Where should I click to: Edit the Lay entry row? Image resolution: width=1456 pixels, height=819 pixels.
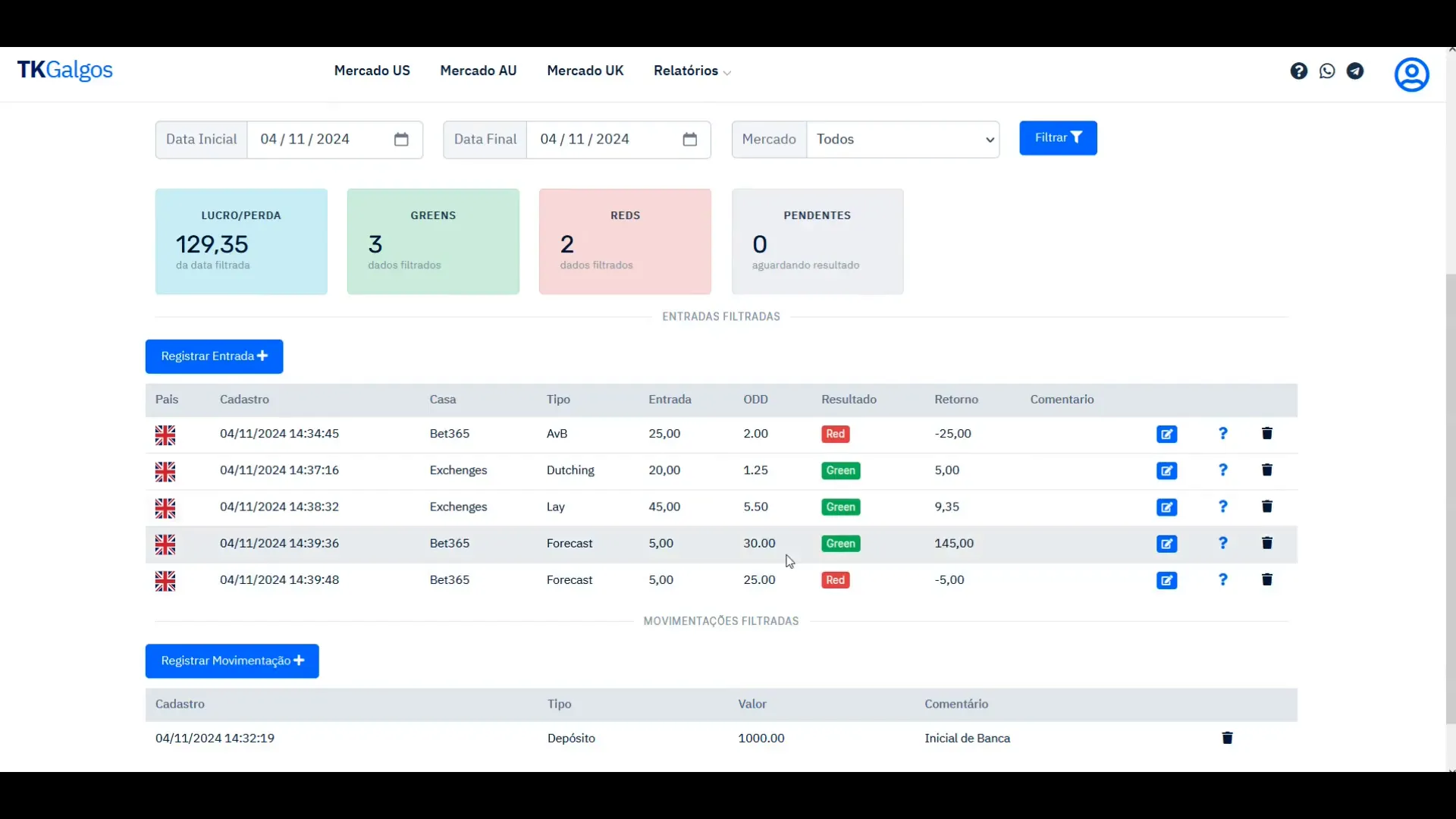coord(1166,507)
